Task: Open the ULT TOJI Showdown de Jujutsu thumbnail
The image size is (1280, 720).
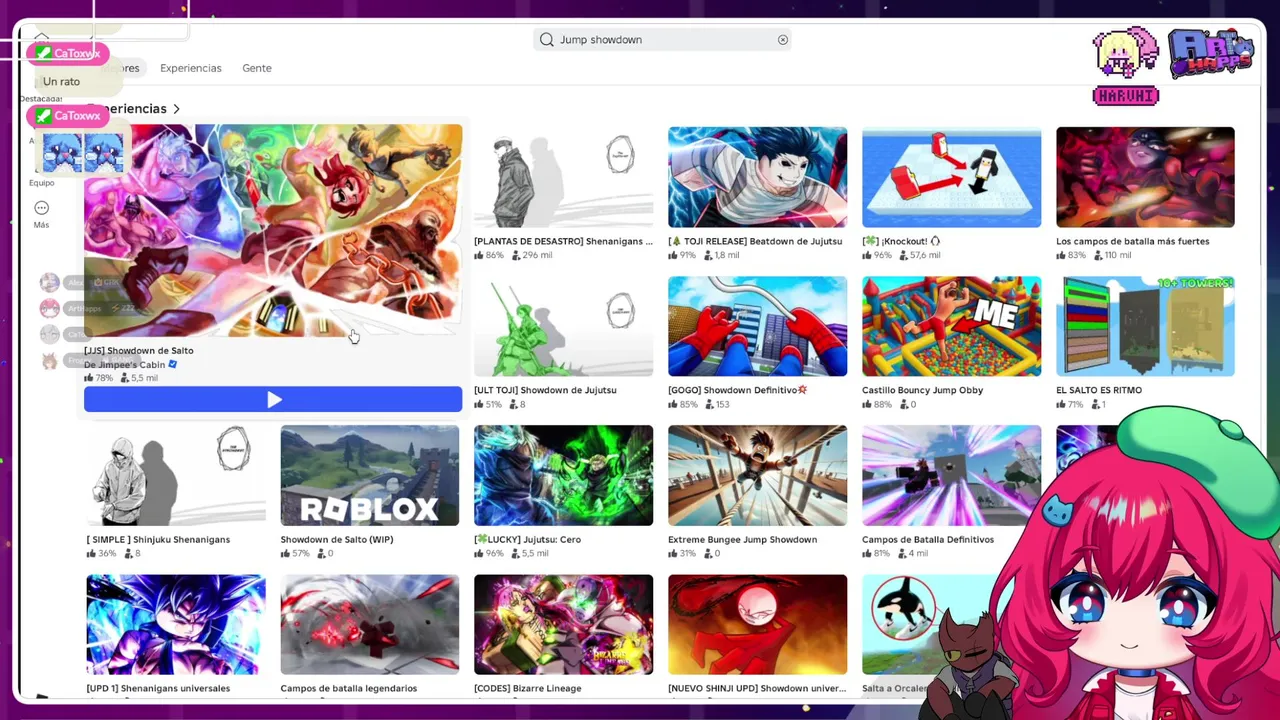Action: pos(563,326)
